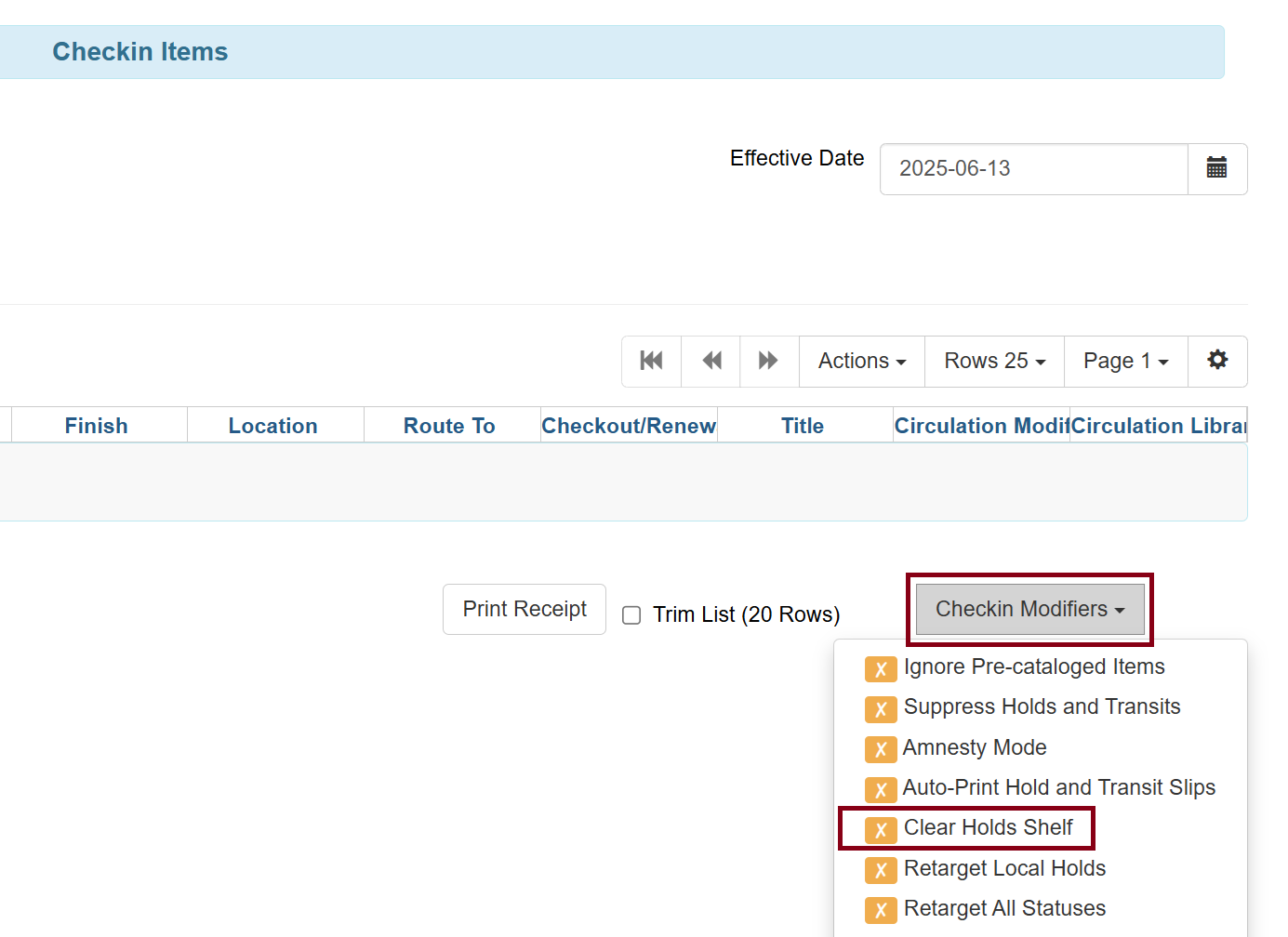The width and height of the screenshot is (1288, 937).
Task: Go to previous page of results
Action: tap(711, 361)
